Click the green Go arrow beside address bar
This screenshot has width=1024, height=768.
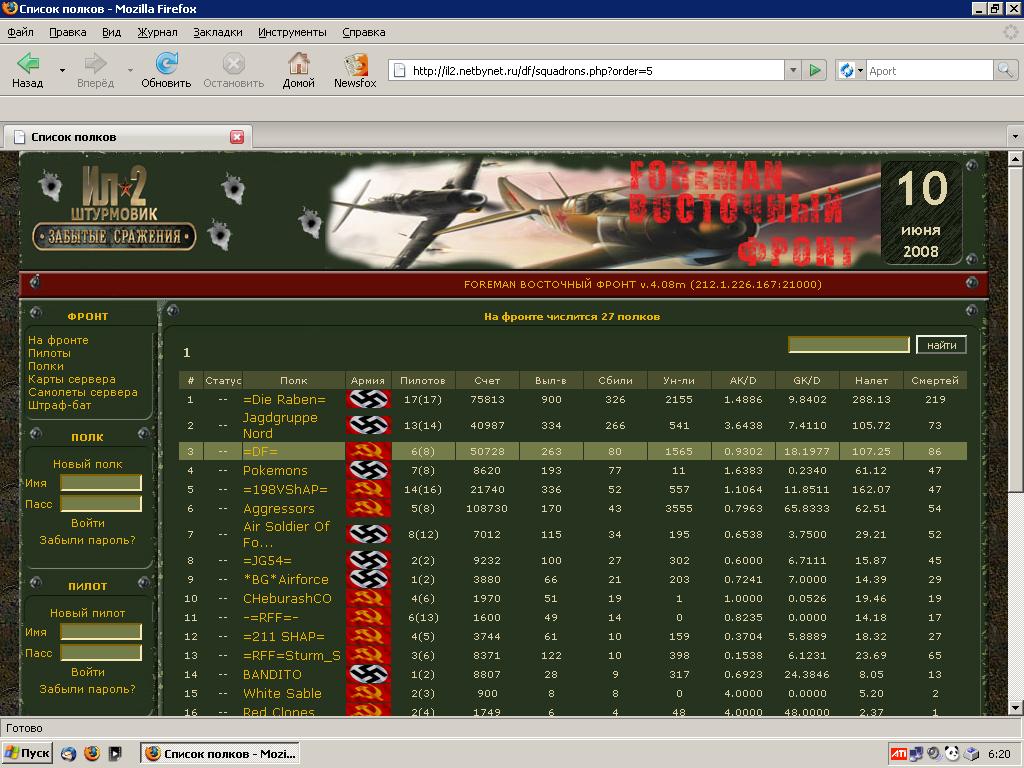(x=814, y=70)
